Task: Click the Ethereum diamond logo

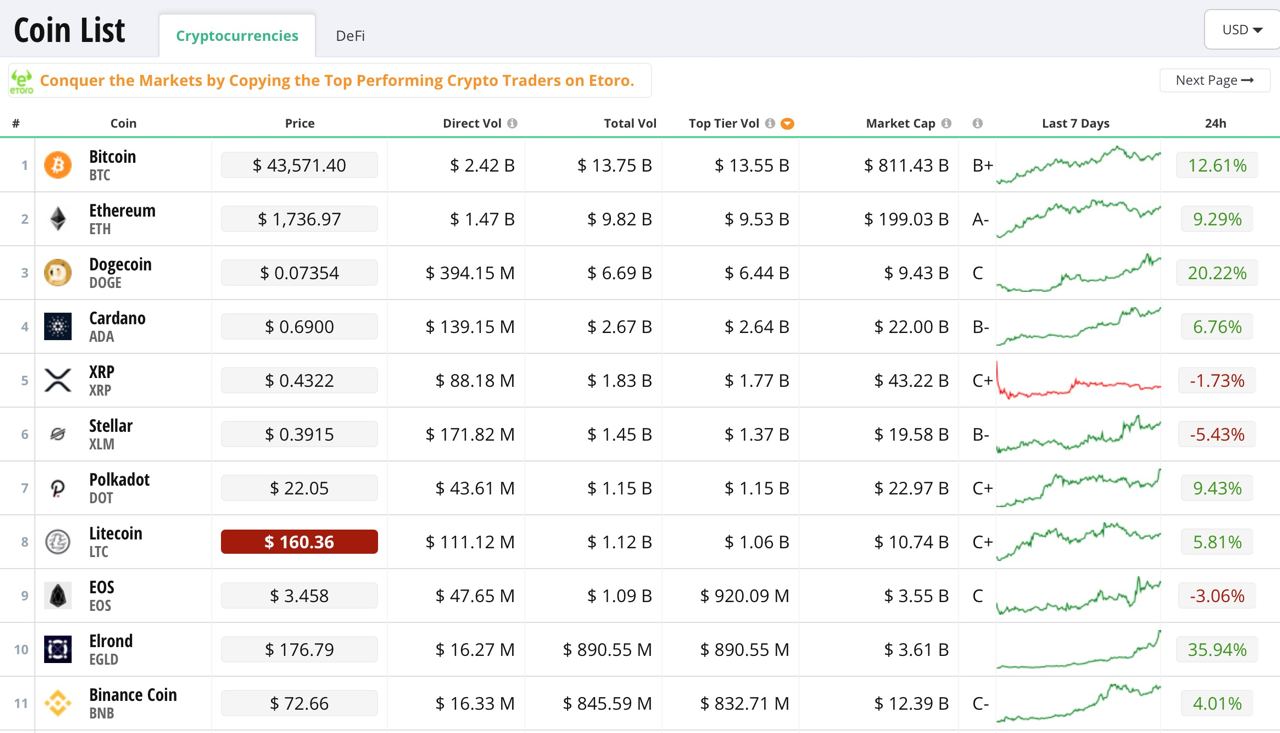Action: click(x=58, y=219)
